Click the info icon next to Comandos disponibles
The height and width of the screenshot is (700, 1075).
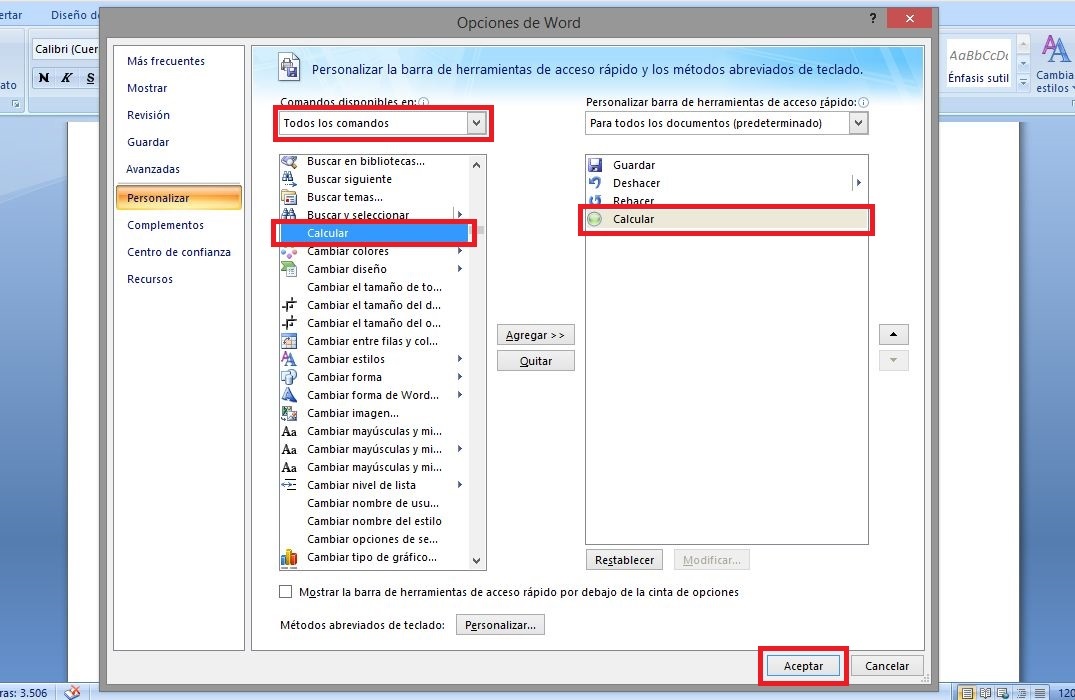coord(424,102)
